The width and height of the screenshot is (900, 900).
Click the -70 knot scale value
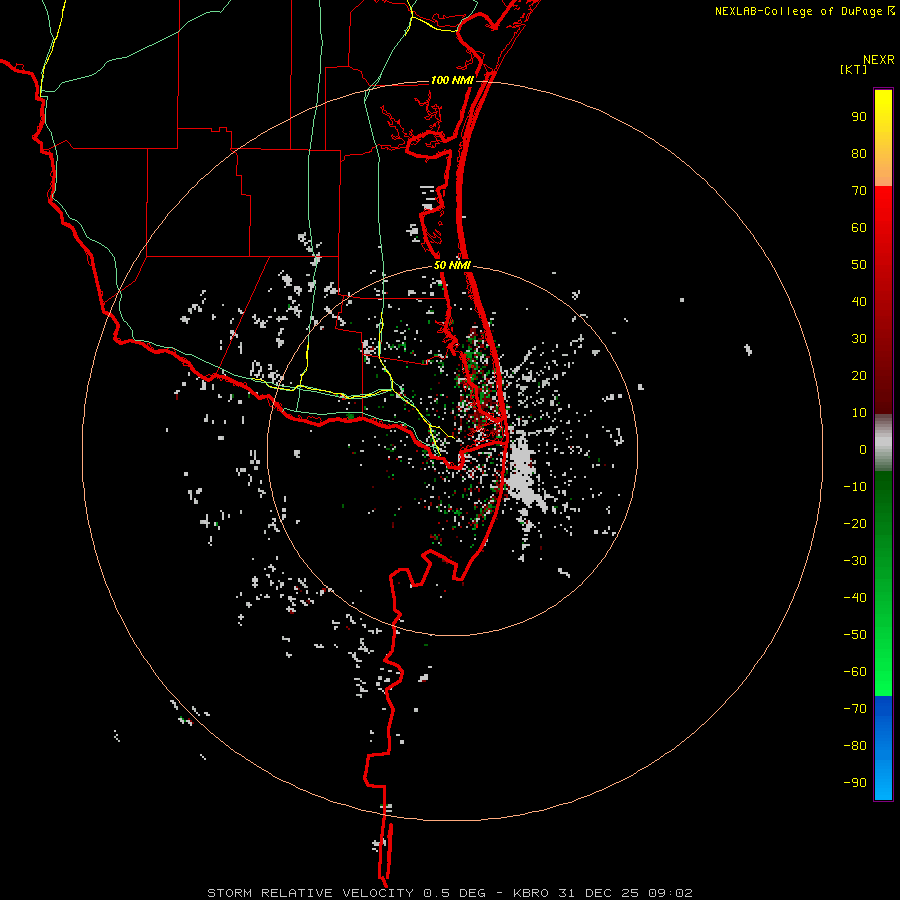855,708
